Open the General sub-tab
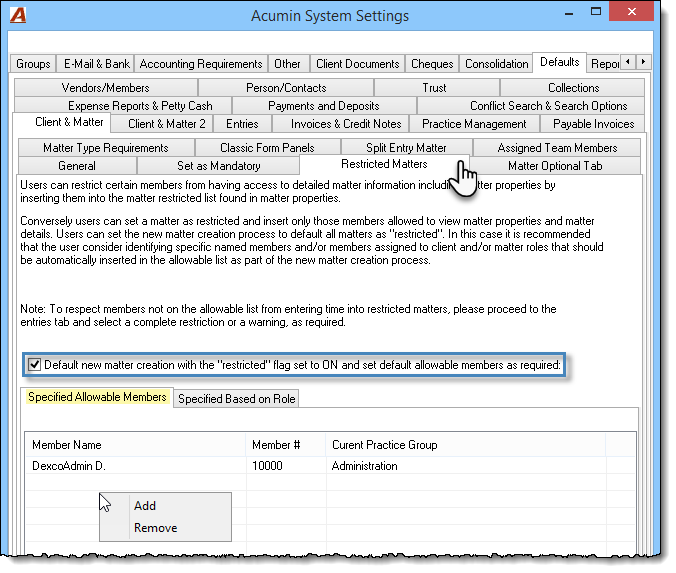The width and height of the screenshot is (676, 573). [x=77, y=166]
